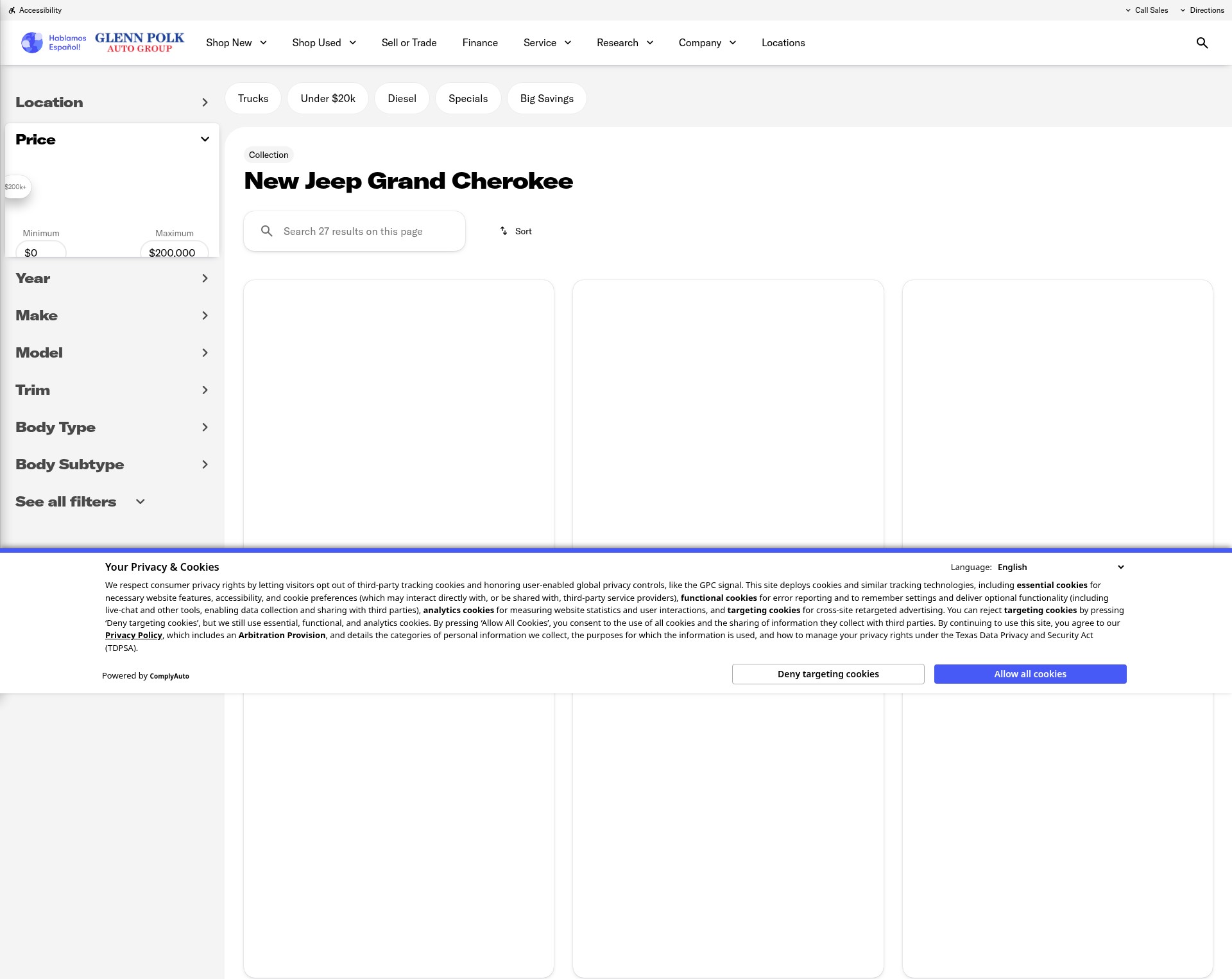Click the Hablamos Español globe logo
Screen dimensions: 1232x979
32,43
